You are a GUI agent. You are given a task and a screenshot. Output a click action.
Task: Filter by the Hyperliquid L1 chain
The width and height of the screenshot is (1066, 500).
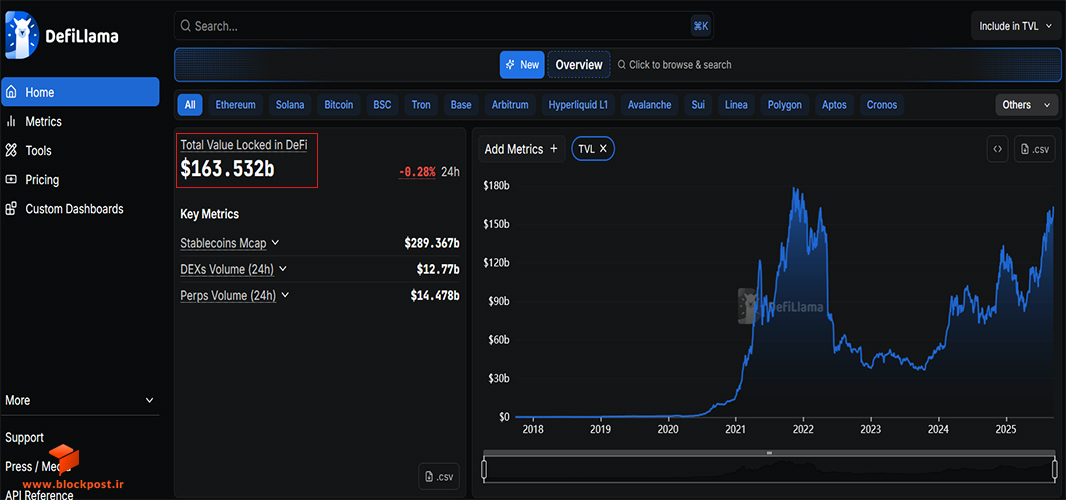[578, 105]
